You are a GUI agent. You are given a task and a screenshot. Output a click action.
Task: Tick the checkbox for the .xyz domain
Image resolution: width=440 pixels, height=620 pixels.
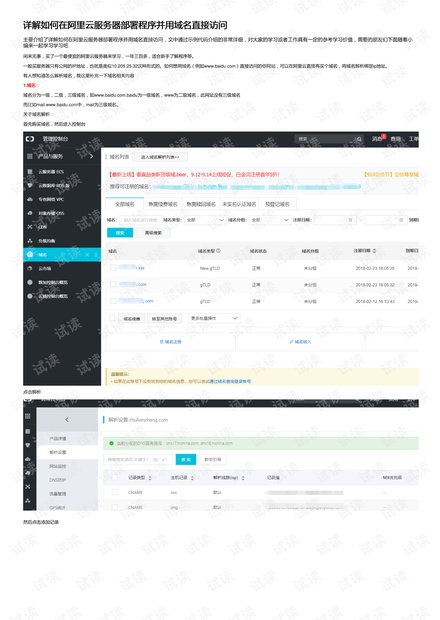point(113,268)
